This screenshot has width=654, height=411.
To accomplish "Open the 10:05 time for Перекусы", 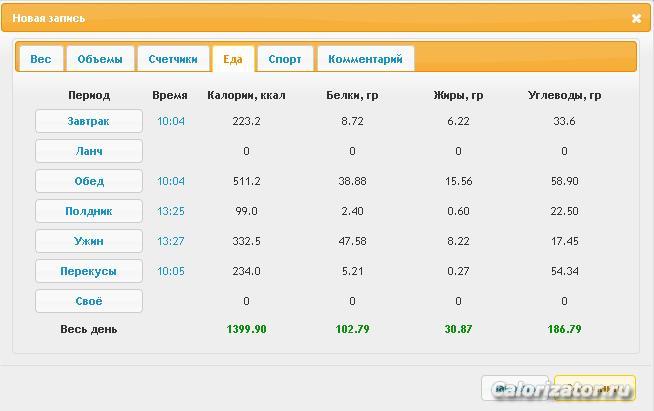I will (171, 271).
